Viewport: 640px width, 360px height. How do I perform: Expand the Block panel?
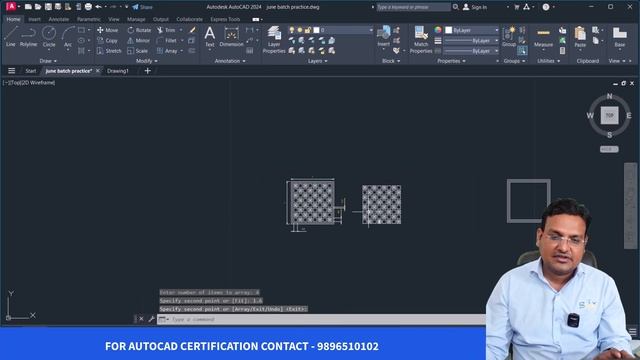pos(391,61)
